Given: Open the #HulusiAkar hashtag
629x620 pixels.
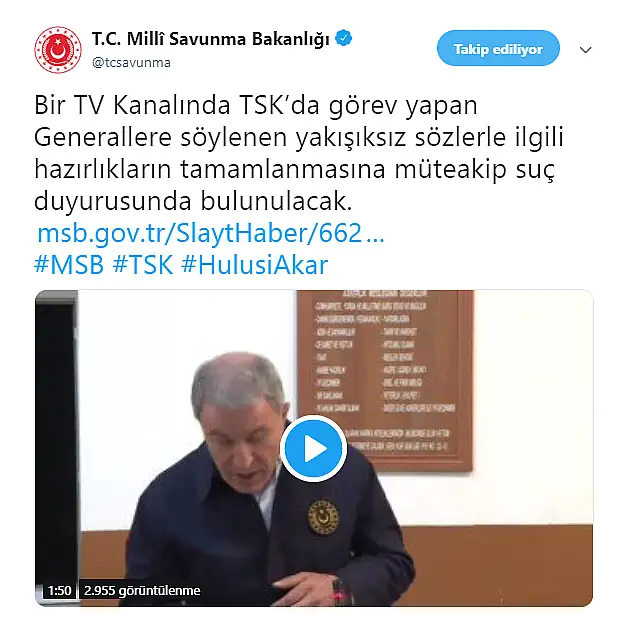Looking at the screenshot, I should click(x=255, y=265).
